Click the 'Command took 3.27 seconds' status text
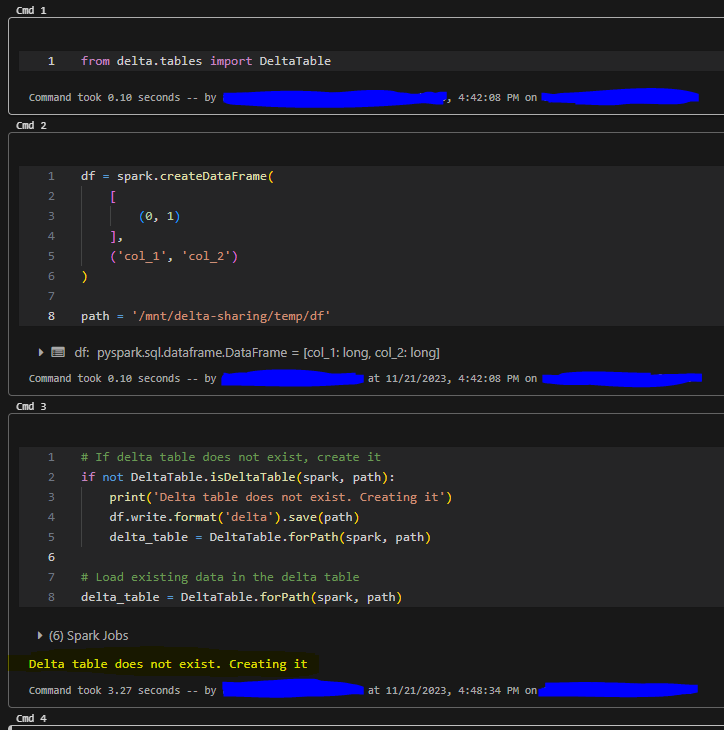 click(x=113, y=690)
